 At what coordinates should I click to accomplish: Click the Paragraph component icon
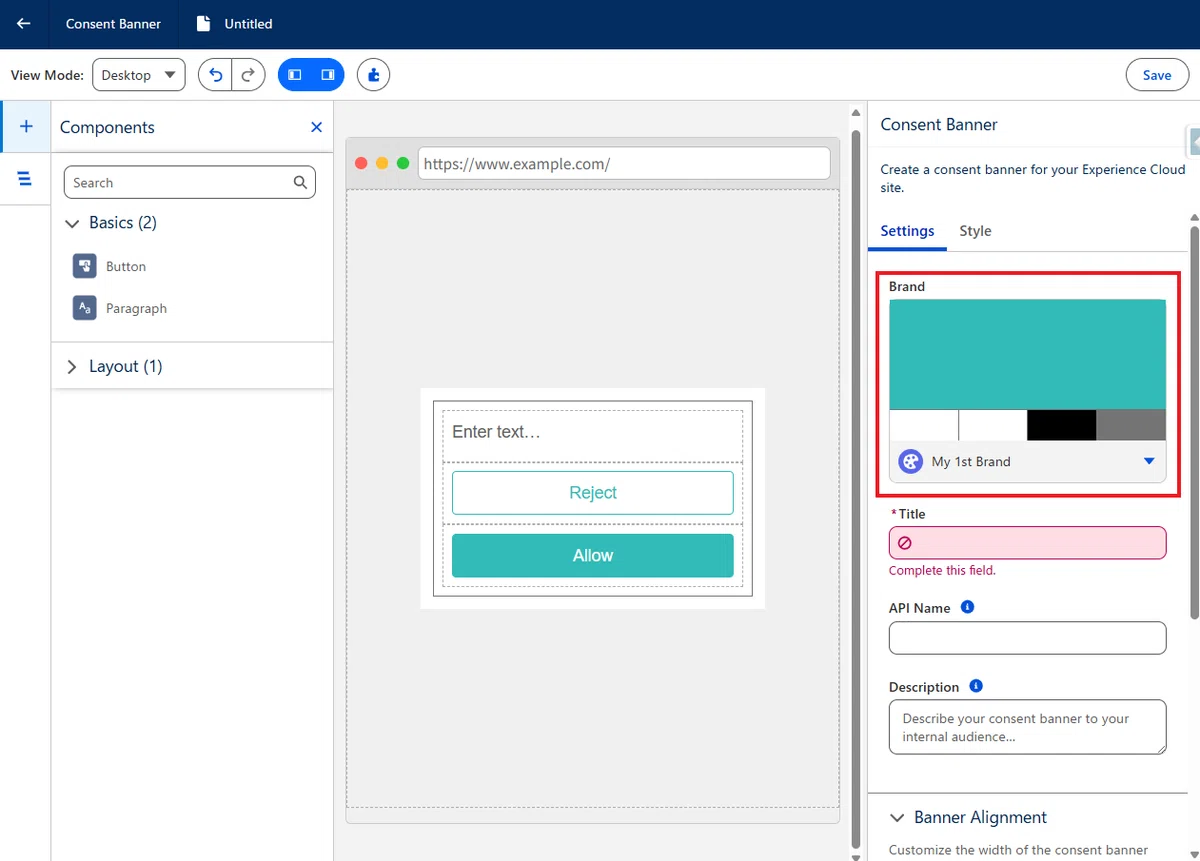pos(84,308)
